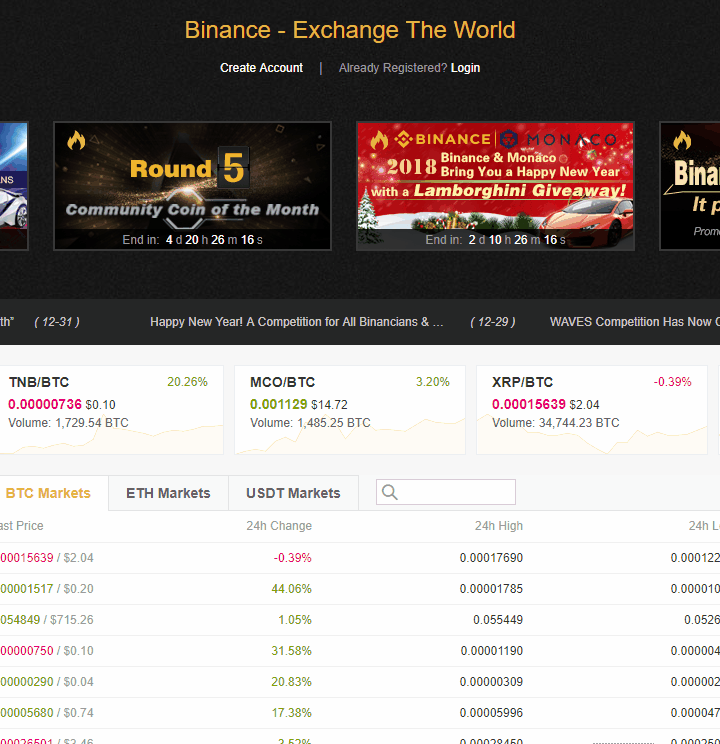Sort by 24h High column header
The image size is (720, 744).
499,526
